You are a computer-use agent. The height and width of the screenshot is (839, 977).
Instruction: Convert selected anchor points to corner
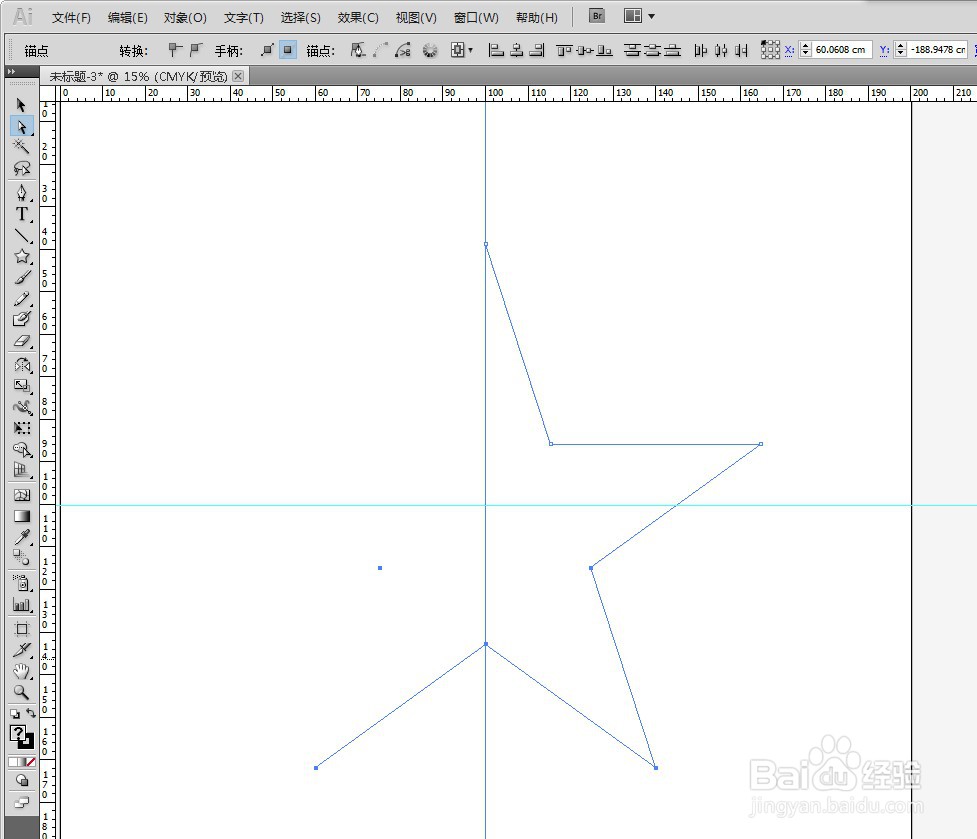pos(176,50)
